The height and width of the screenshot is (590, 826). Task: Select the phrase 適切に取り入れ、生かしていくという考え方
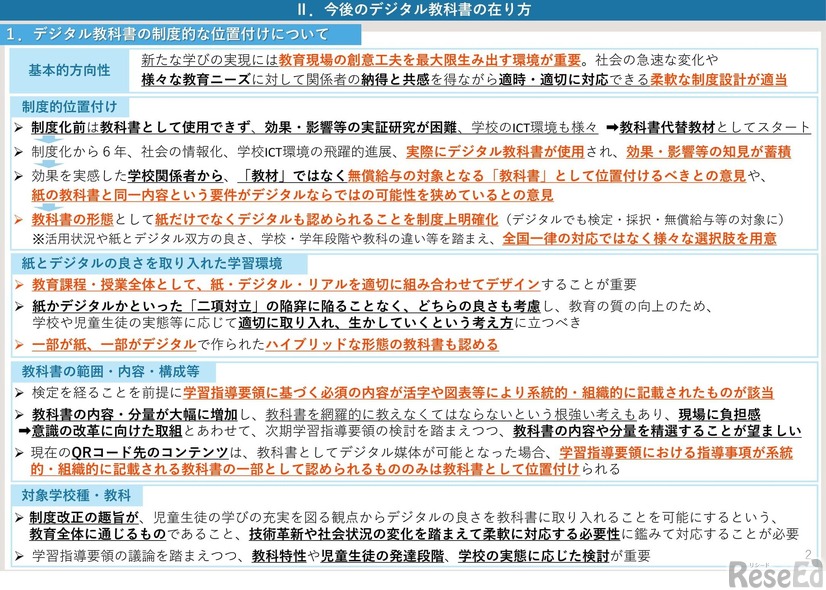pyautogui.click(x=376, y=322)
